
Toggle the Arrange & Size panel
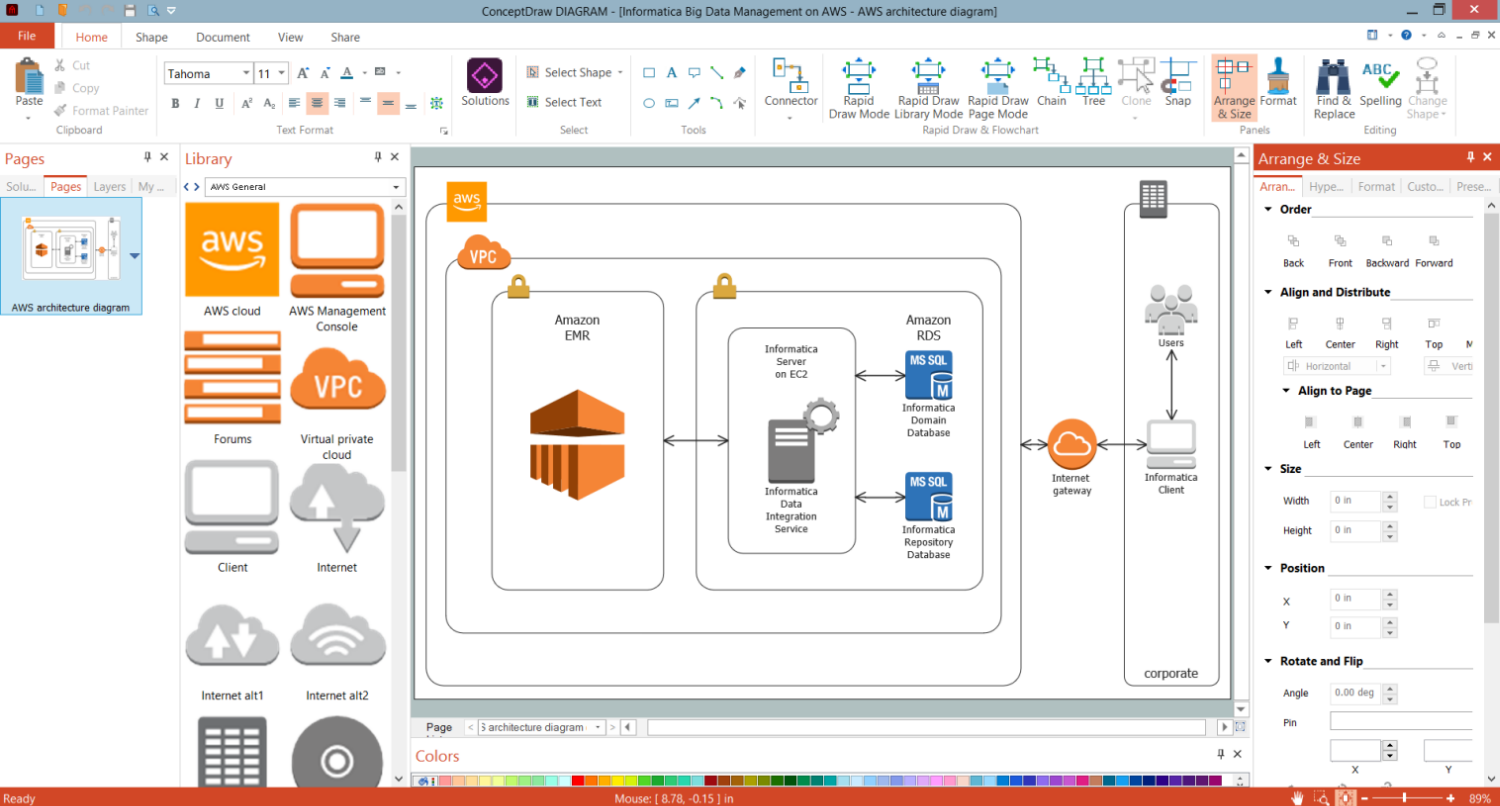(x=1234, y=88)
